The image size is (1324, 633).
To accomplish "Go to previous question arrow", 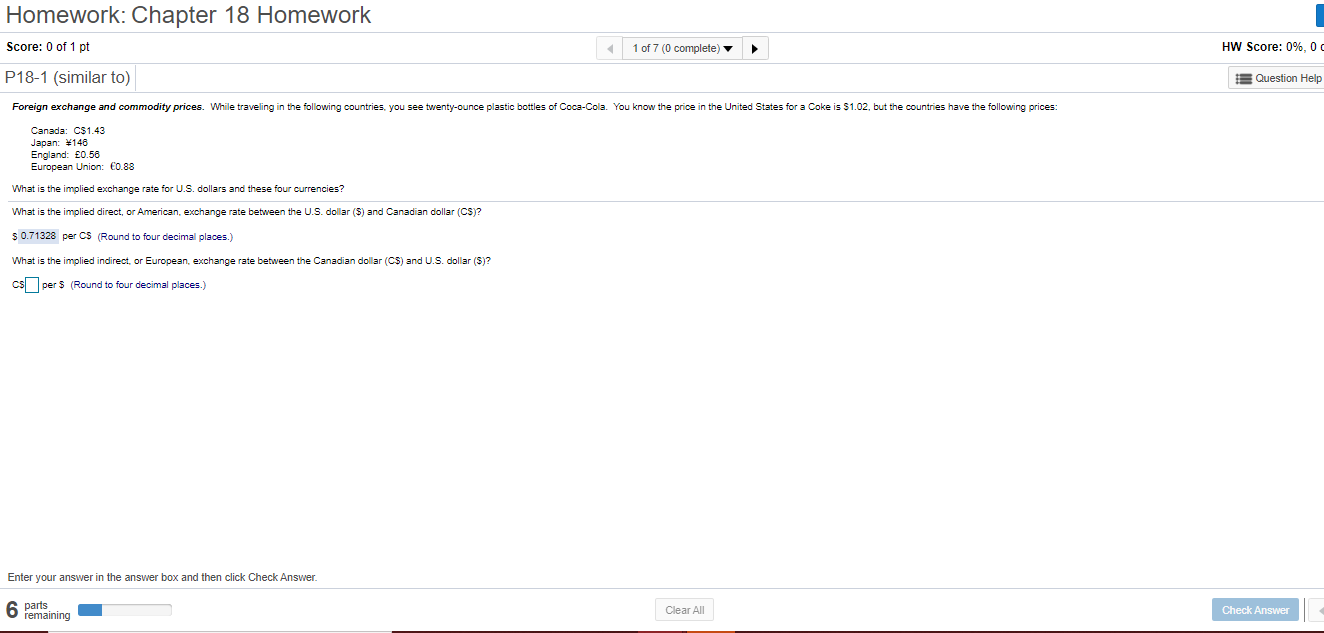I will click(609, 48).
